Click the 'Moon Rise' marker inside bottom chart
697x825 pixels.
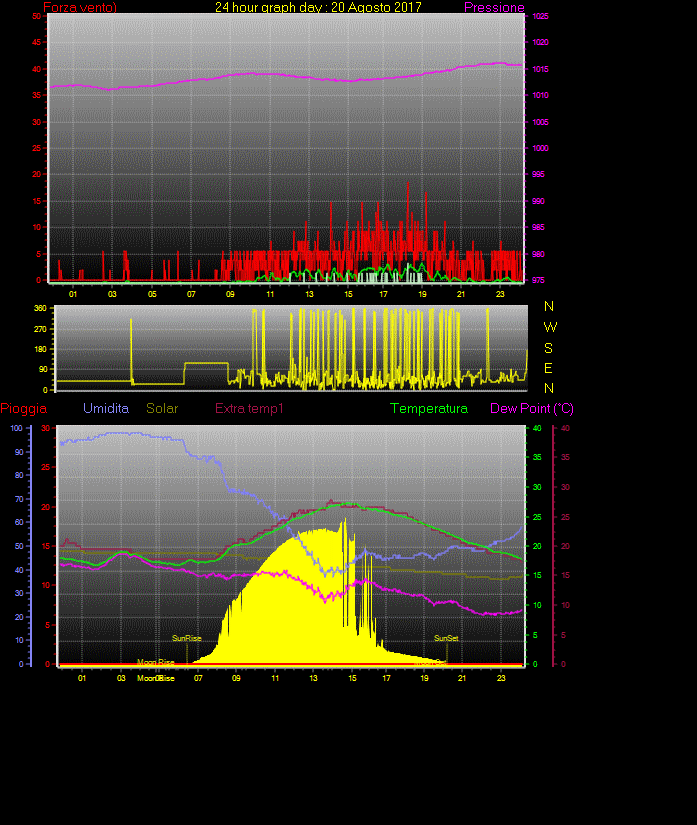[156, 662]
